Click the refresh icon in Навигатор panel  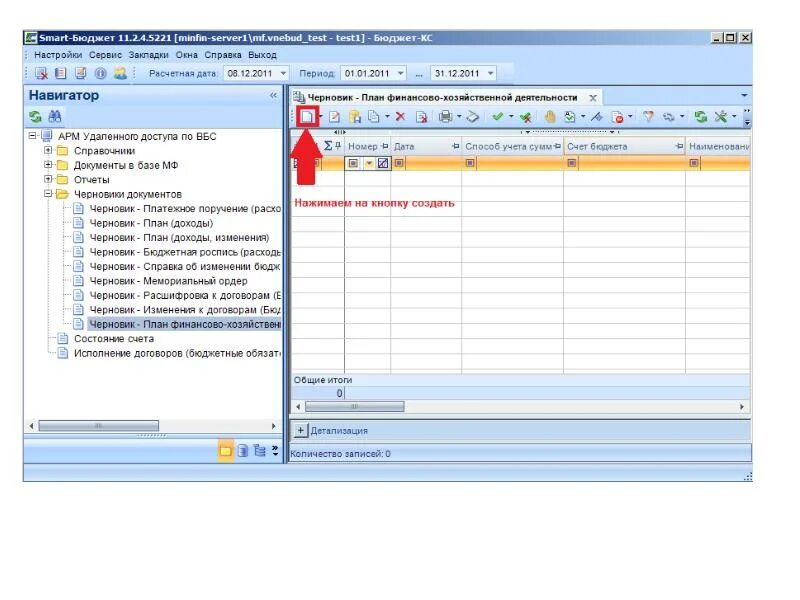pyautogui.click(x=35, y=117)
